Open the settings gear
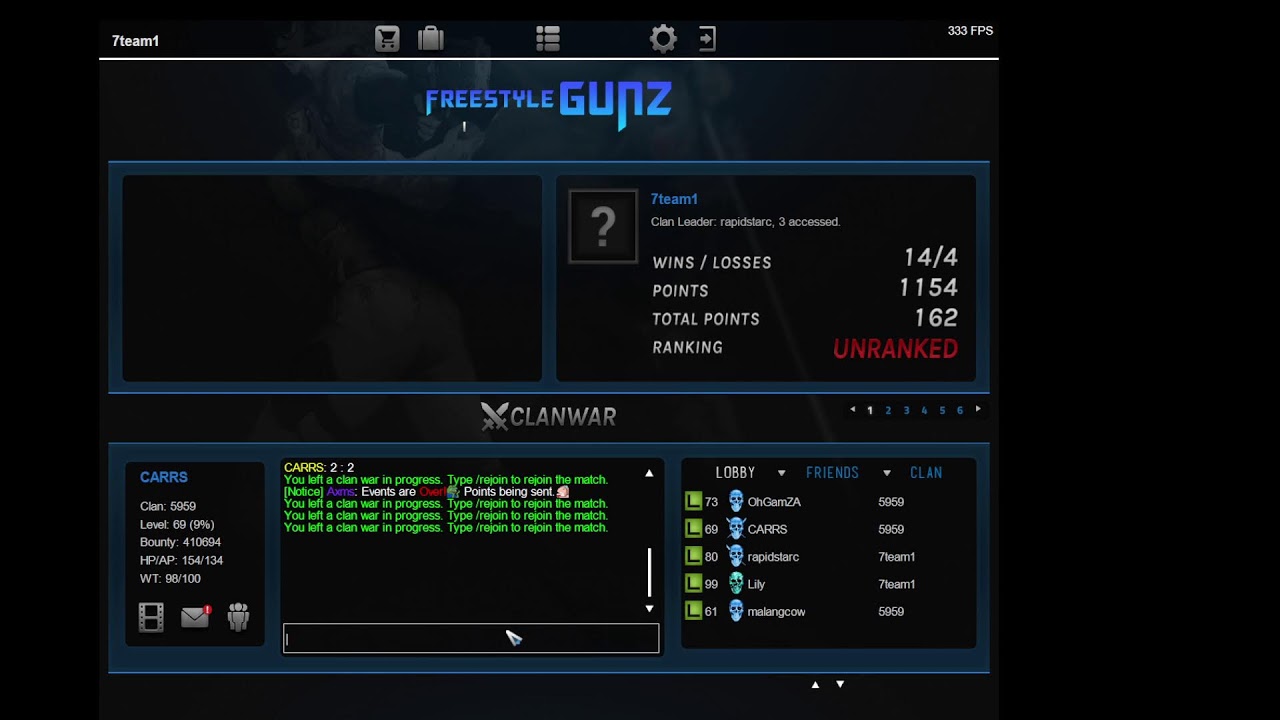 coord(663,39)
